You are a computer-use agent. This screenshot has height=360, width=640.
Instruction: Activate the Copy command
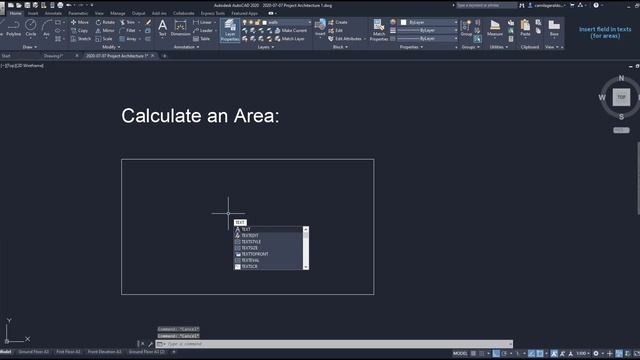80,31
